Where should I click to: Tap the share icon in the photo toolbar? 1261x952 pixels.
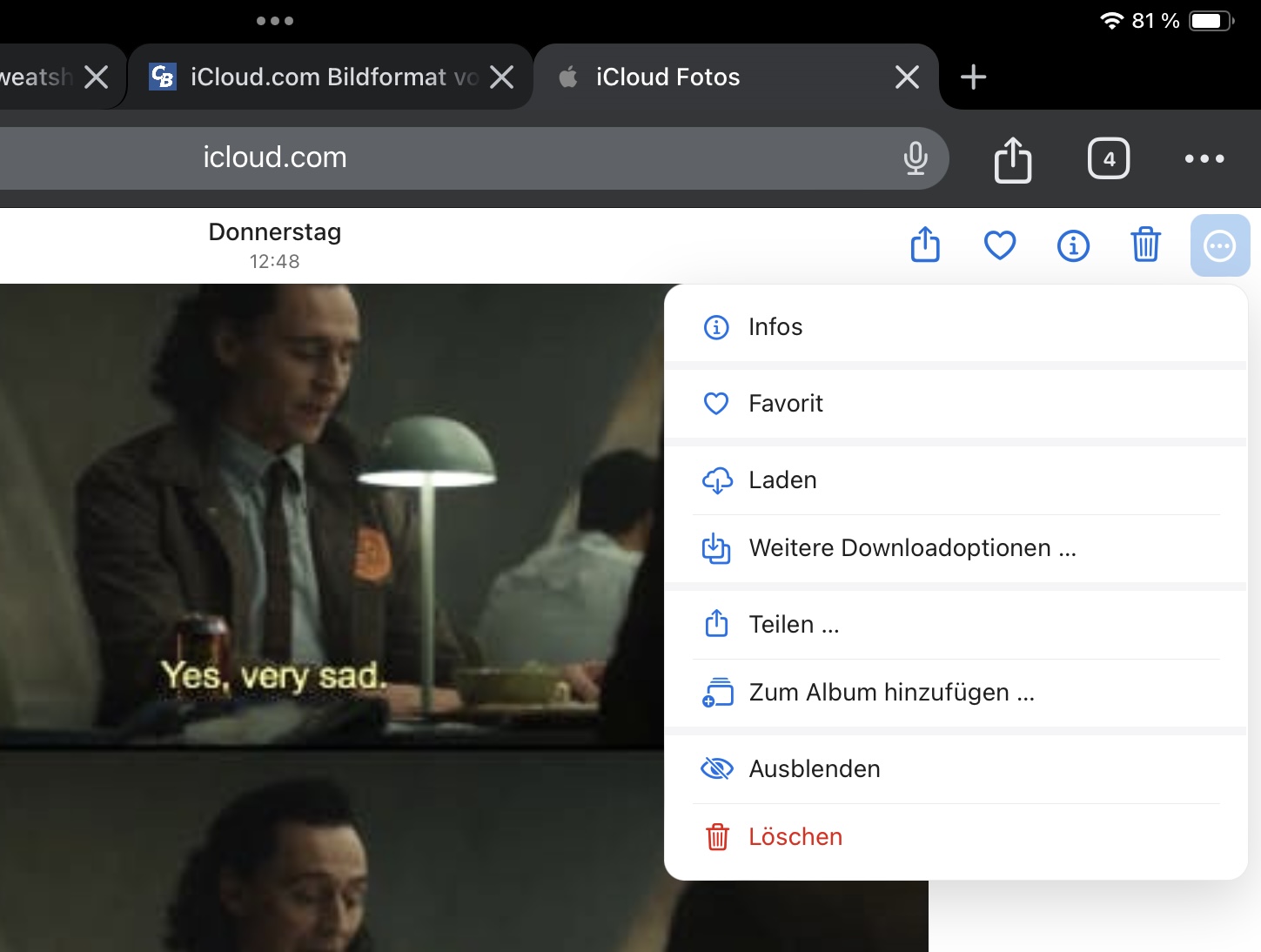click(925, 245)
